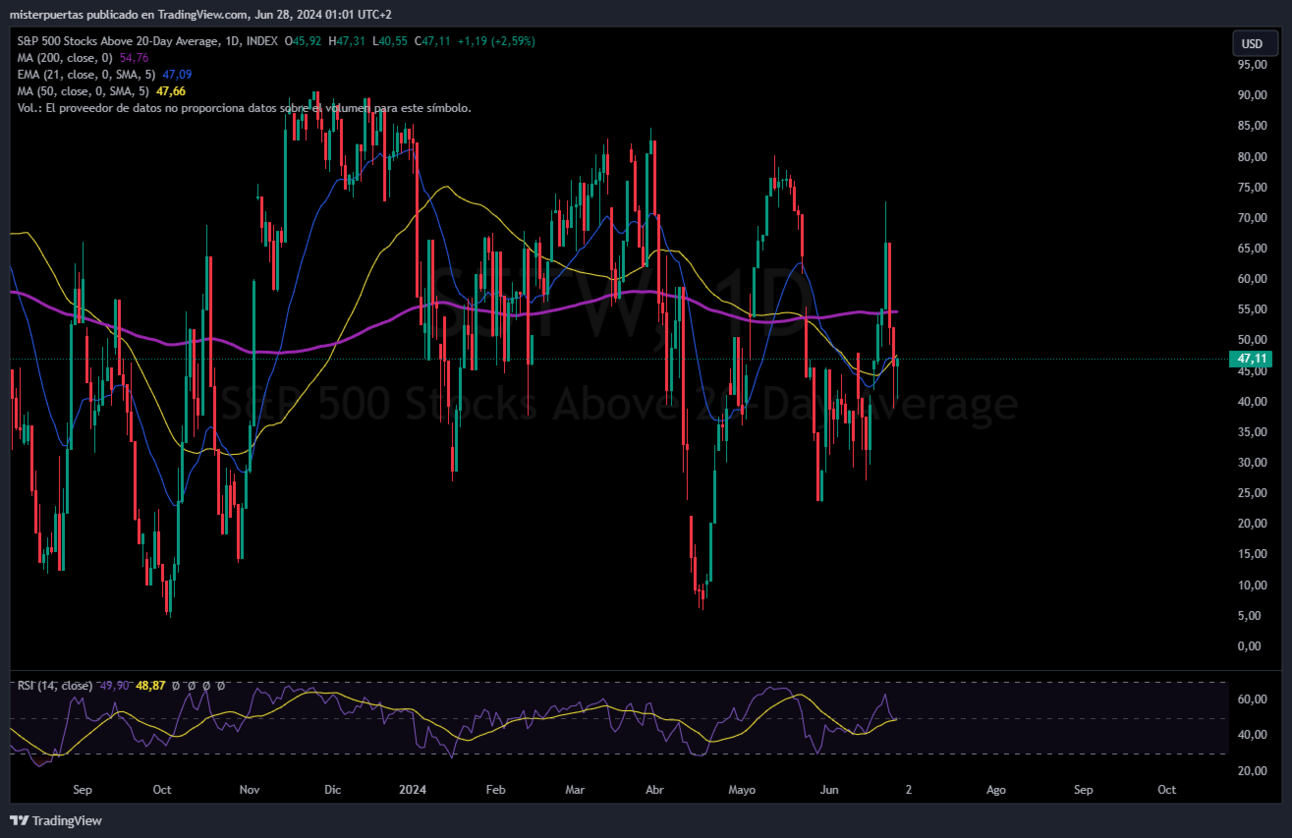Click the 50,00 price axis label
This screenshot has width=1292, height=838.
click(1253, 340)
